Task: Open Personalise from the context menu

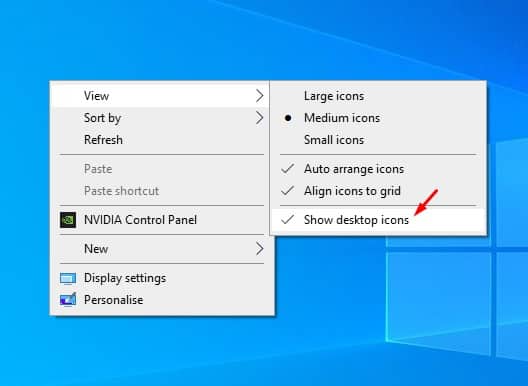Action: coord(161,300)
